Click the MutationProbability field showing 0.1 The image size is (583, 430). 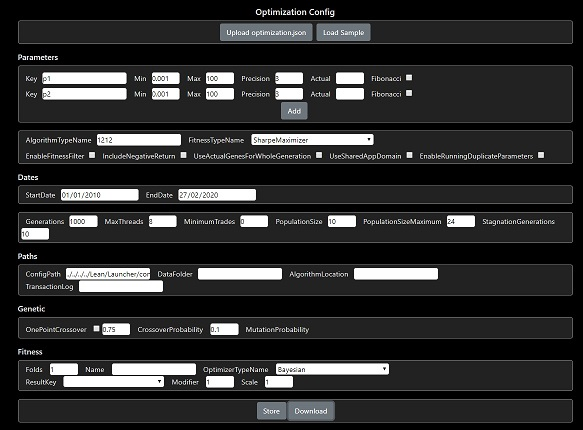(x=224, y=329)
